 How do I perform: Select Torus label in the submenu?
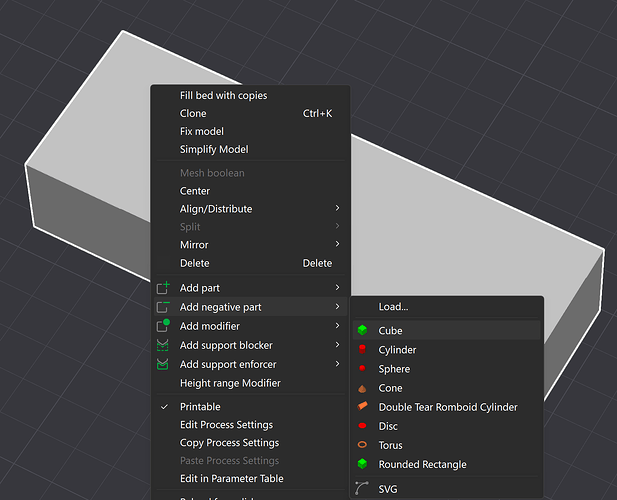[x=390, y=445]
